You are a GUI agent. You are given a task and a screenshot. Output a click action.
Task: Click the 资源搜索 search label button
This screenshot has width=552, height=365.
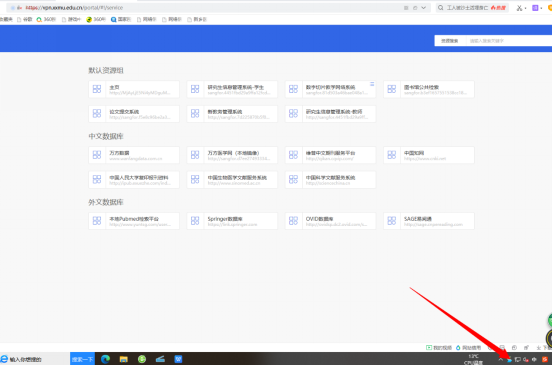point(450,41)
